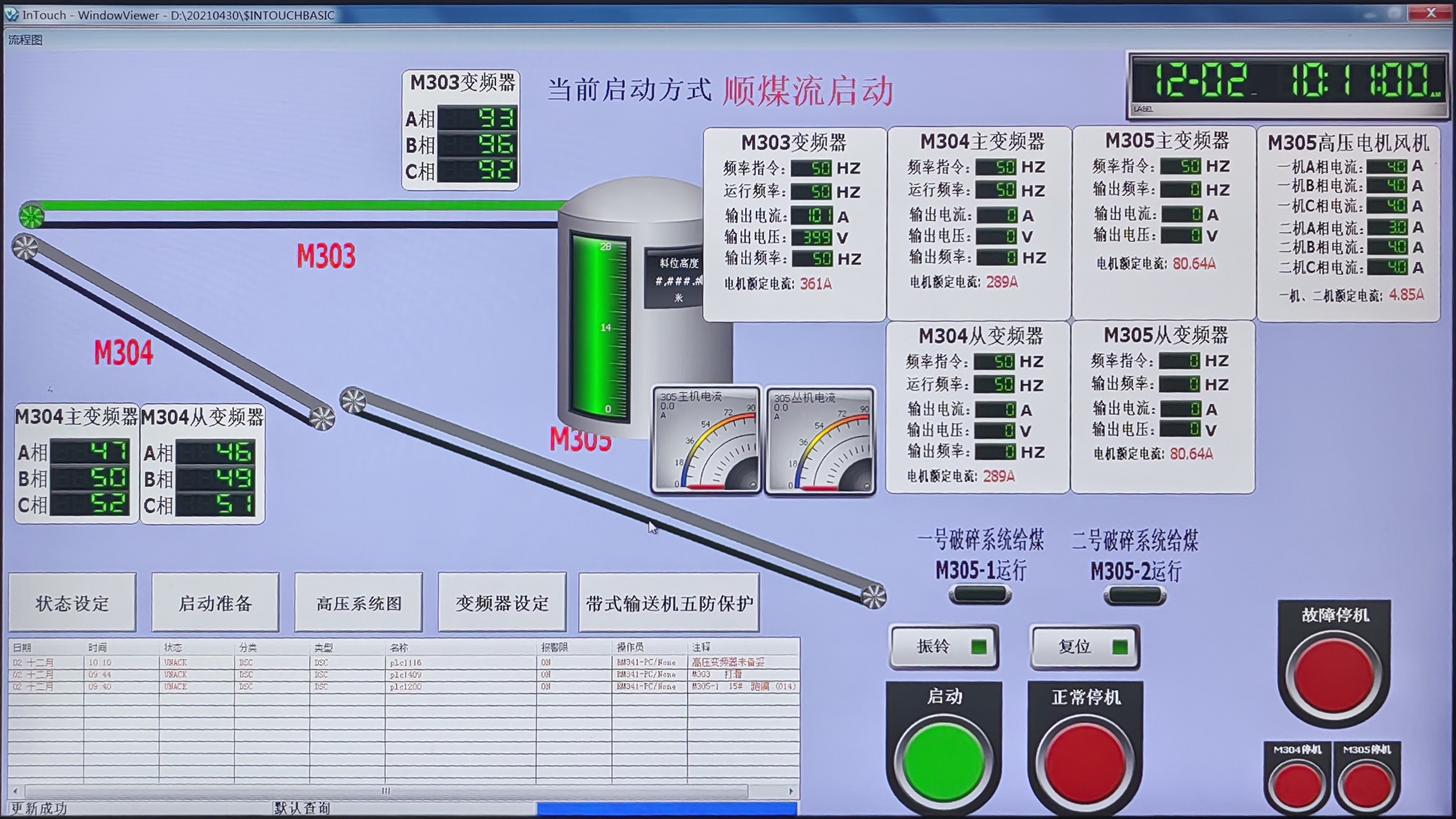Viewport: 1456px width, 819px height.
Task: Toggle the 振铃 bell button
Action: [x=943, y=646]
